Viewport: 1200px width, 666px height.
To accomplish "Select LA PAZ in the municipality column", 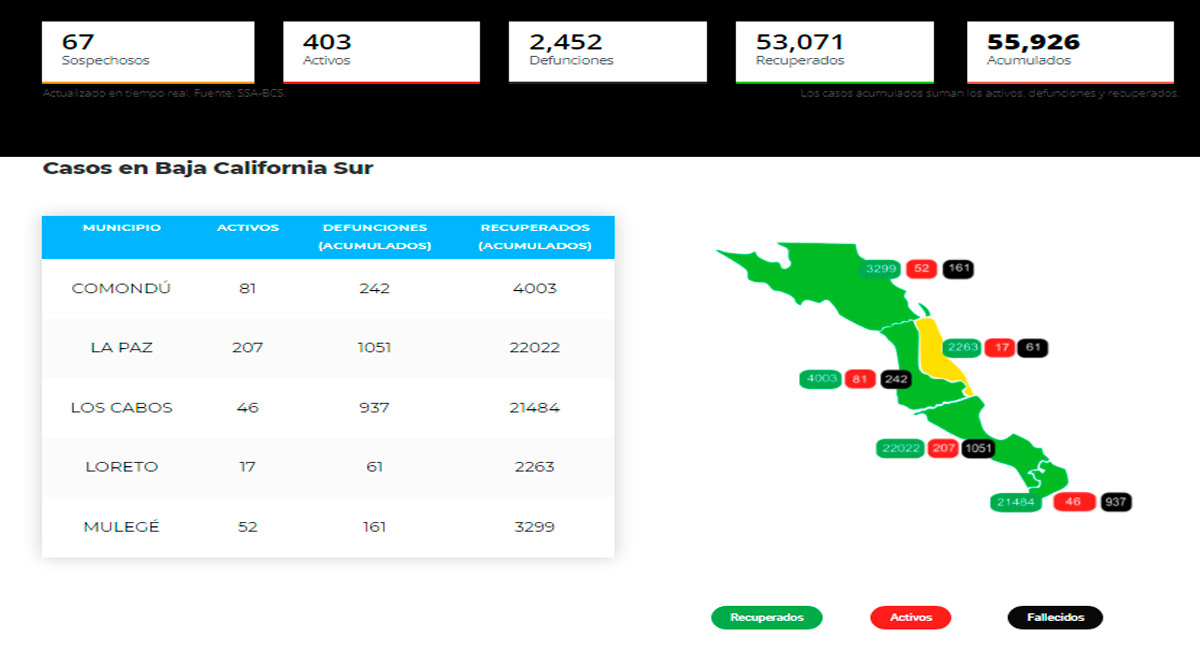I will pyautogui.click(x=122, y=348).
